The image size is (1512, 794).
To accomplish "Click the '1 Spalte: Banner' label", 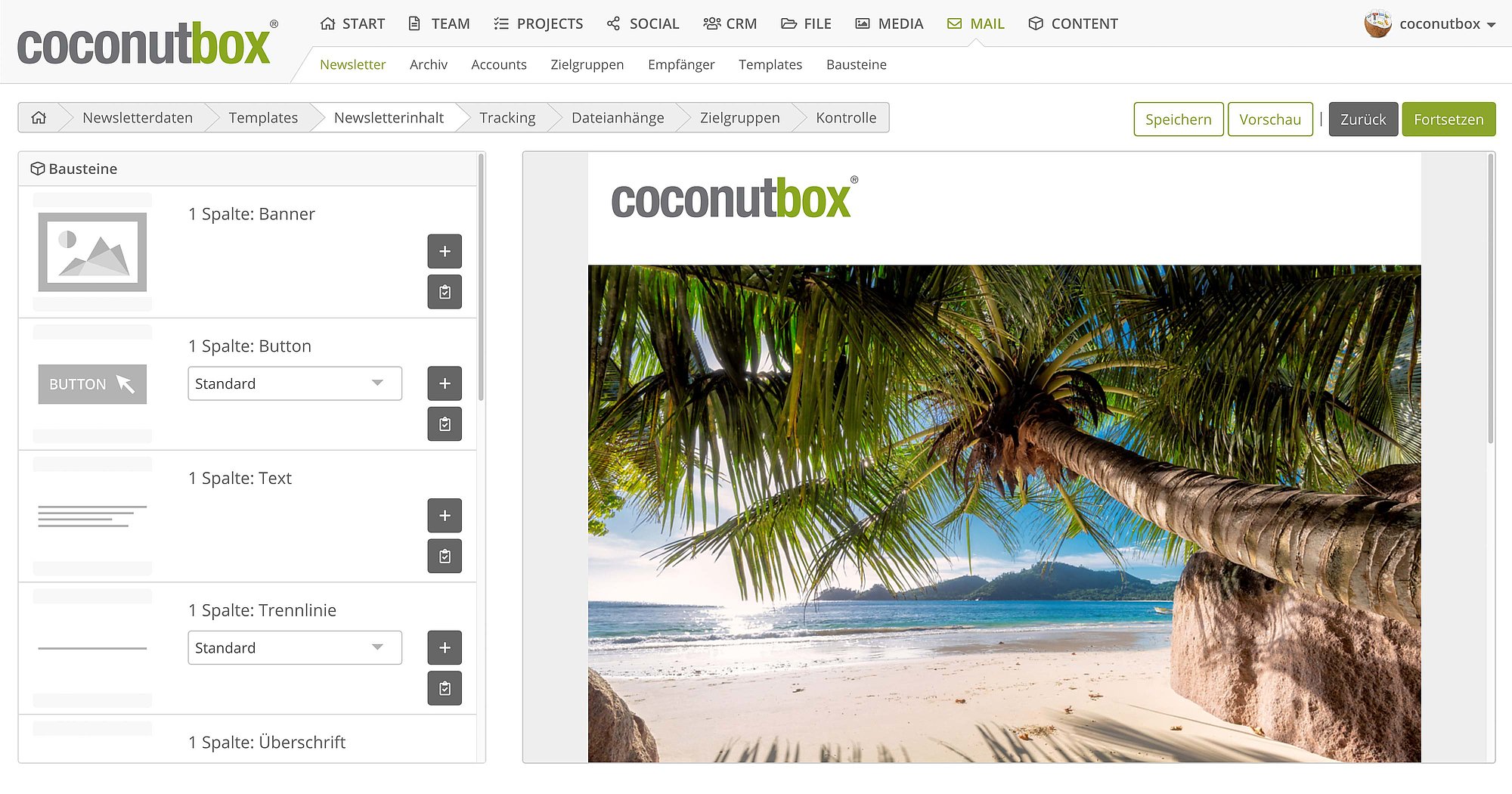I will click(x=252, y=214).
